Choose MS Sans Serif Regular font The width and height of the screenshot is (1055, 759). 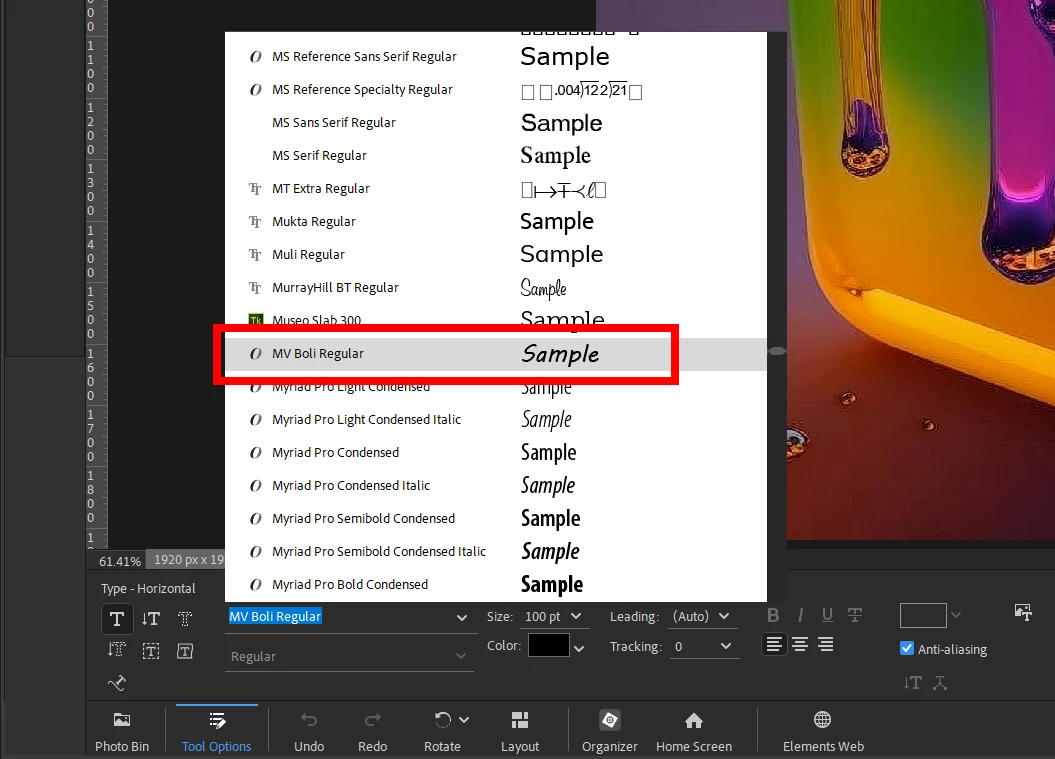pyautogui.click(x=496, y=122)
